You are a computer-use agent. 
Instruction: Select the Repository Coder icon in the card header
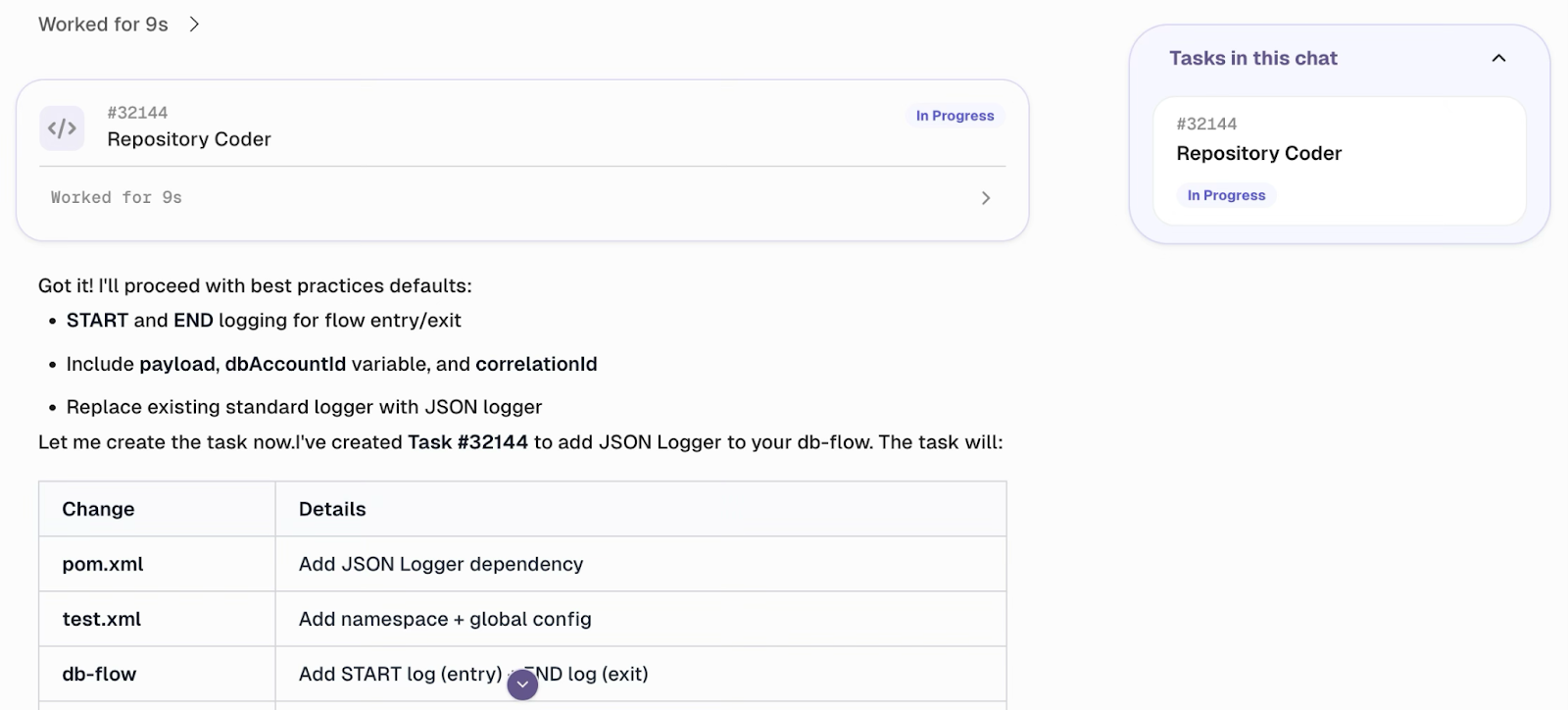pyautogui.click(x=61, y=127)
